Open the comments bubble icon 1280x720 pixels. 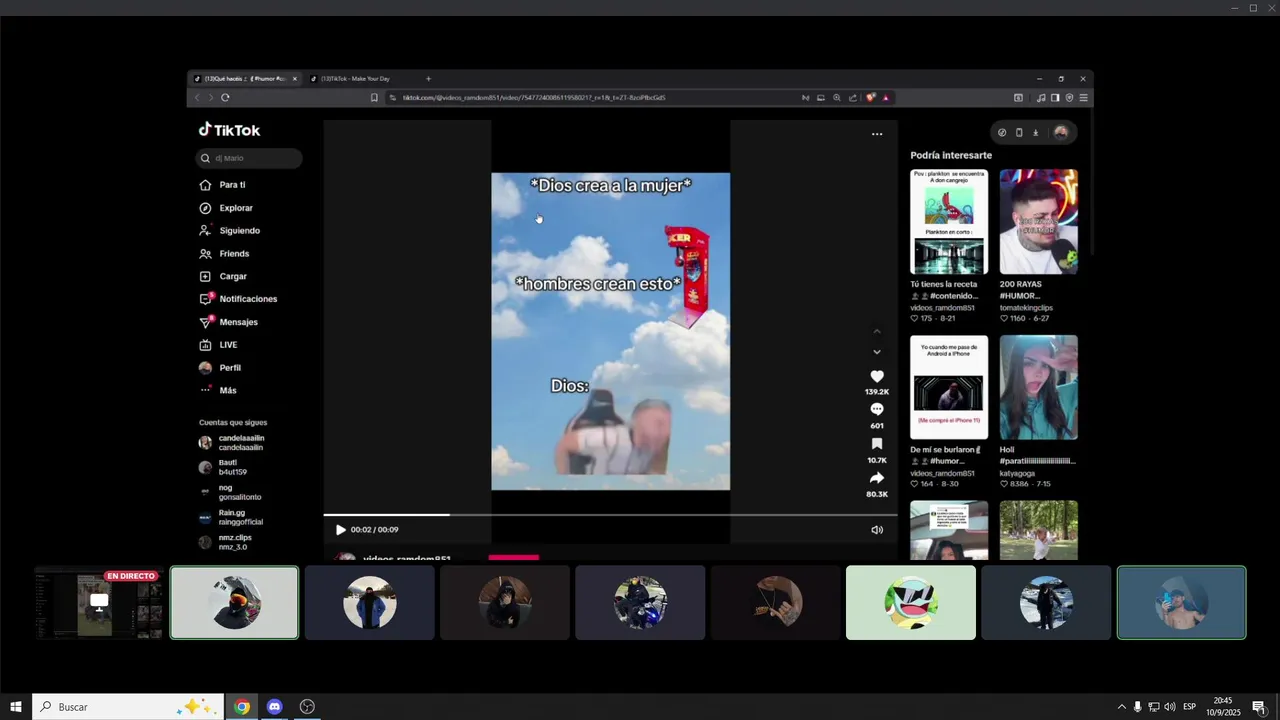(x=877, y=410)
